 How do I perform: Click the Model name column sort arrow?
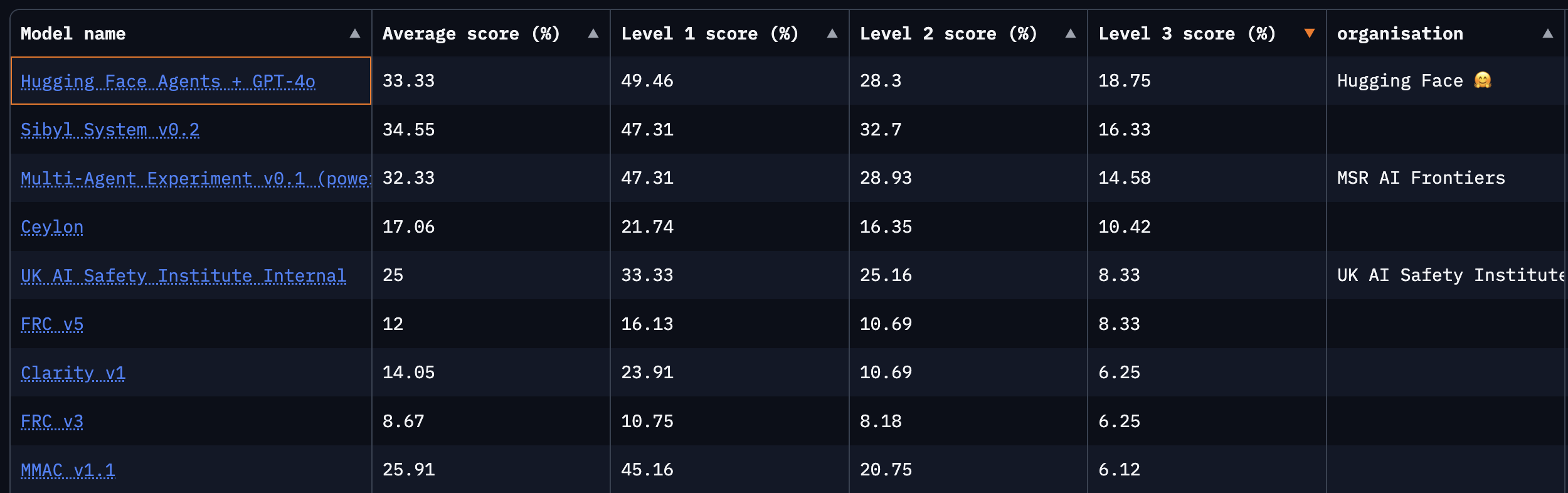355,34
